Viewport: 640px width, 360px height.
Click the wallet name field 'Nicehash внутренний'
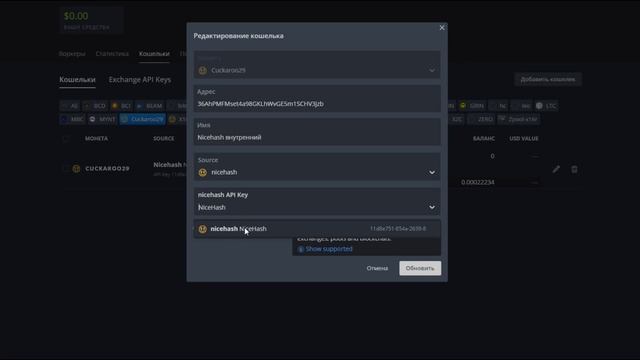[x=317, y=132]
